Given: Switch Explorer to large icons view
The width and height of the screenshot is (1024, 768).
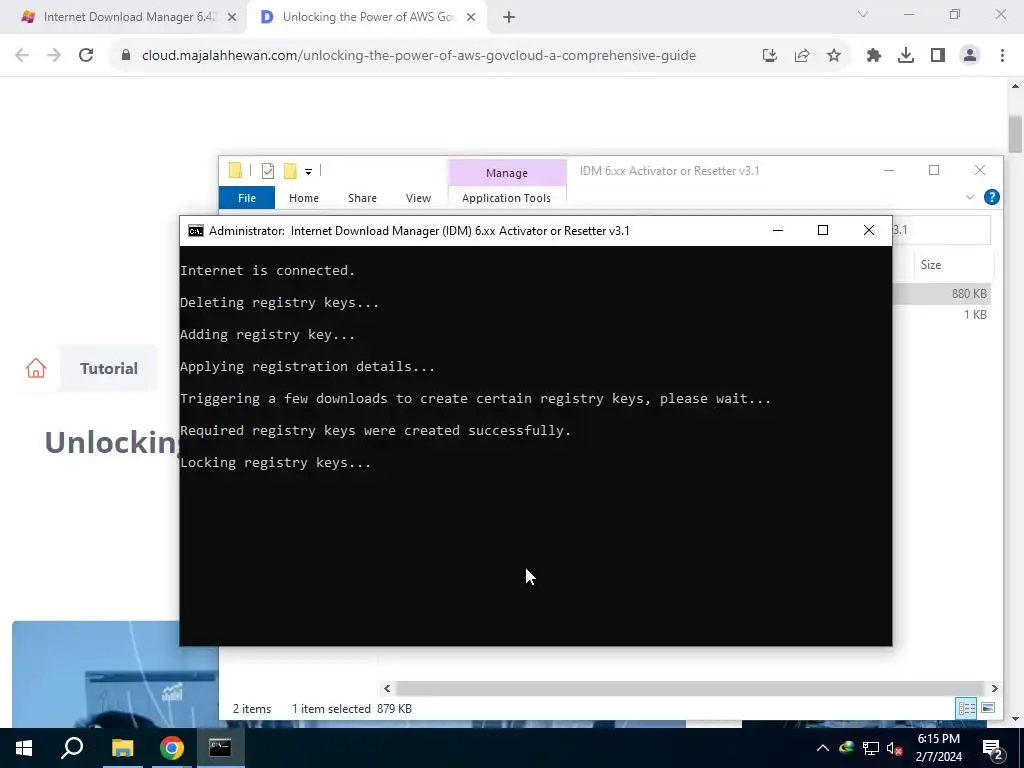Looking at the screenshot, I should click(988, 708).
